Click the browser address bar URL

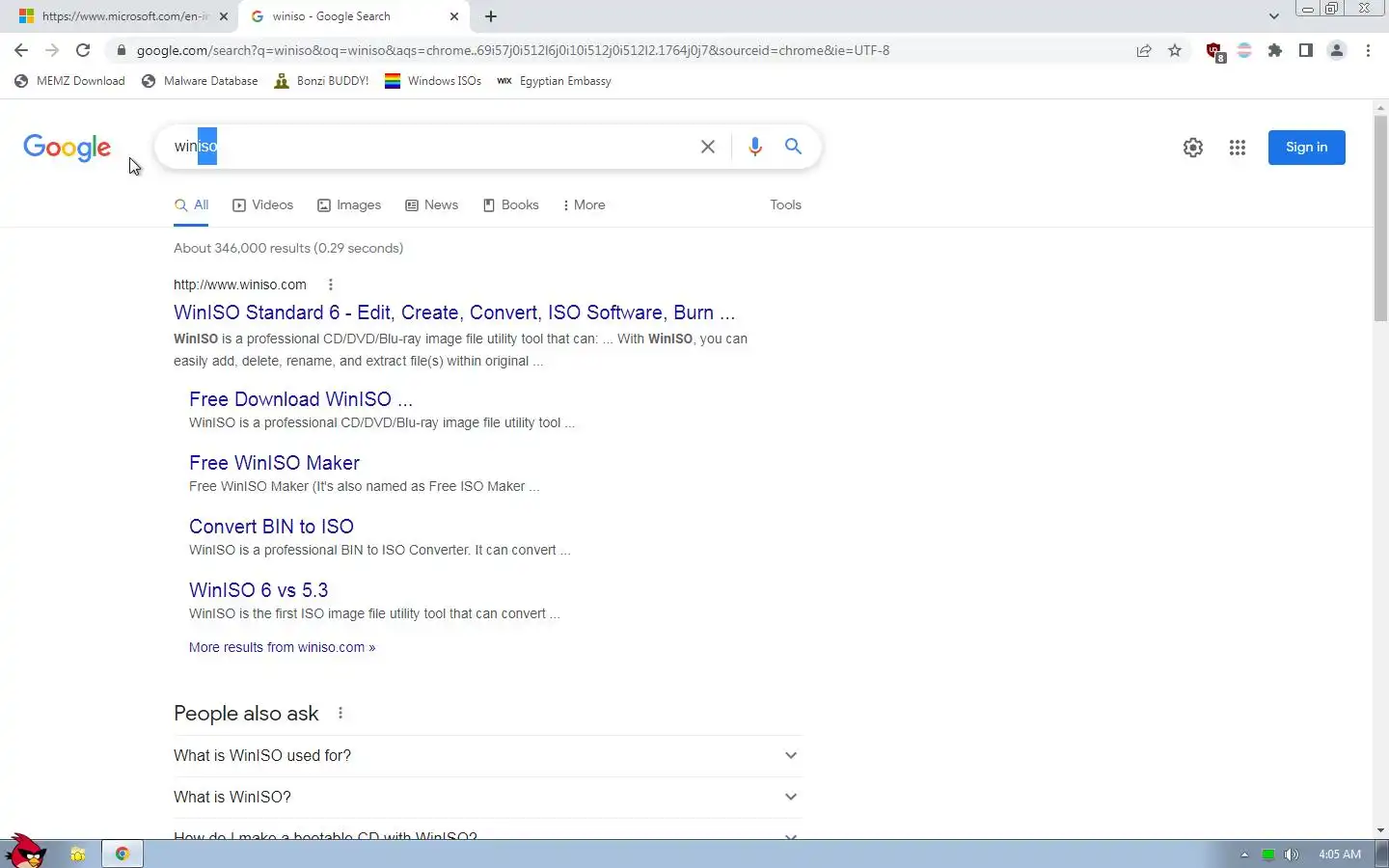pyautogui.click(x=513, y=50)
